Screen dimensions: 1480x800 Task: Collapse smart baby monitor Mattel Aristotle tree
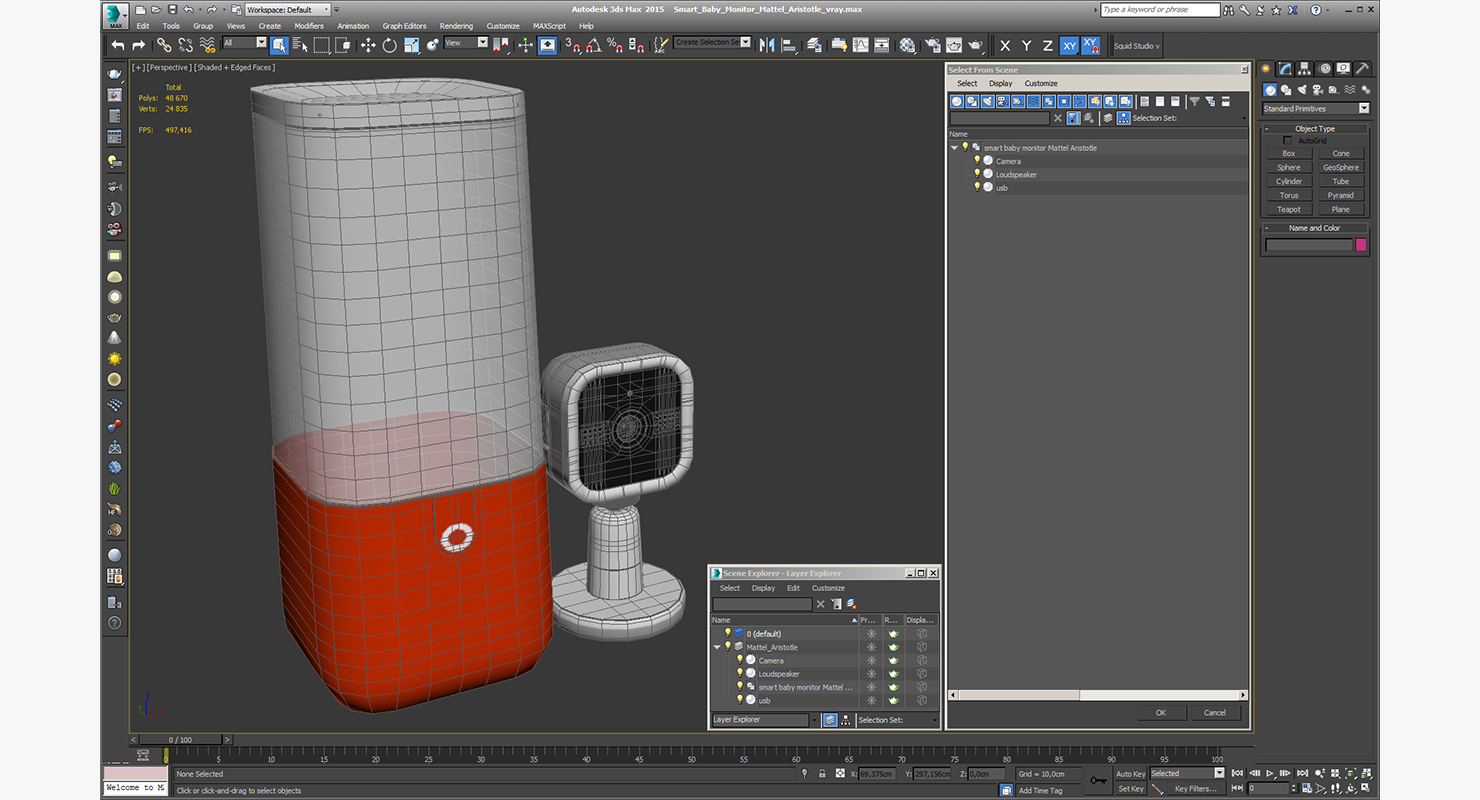pyautogui.click(x=954, y=148)
